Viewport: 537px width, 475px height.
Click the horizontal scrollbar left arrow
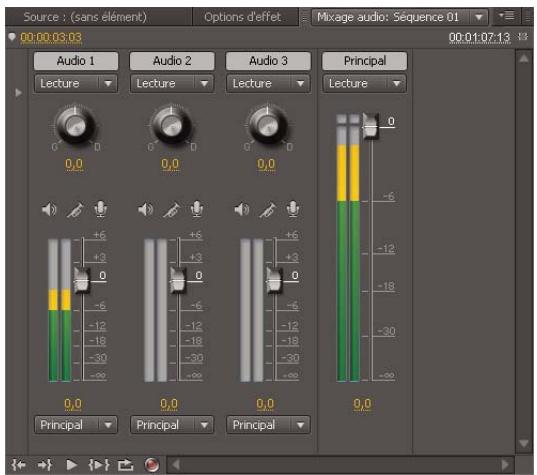click(x=176, y=465)
